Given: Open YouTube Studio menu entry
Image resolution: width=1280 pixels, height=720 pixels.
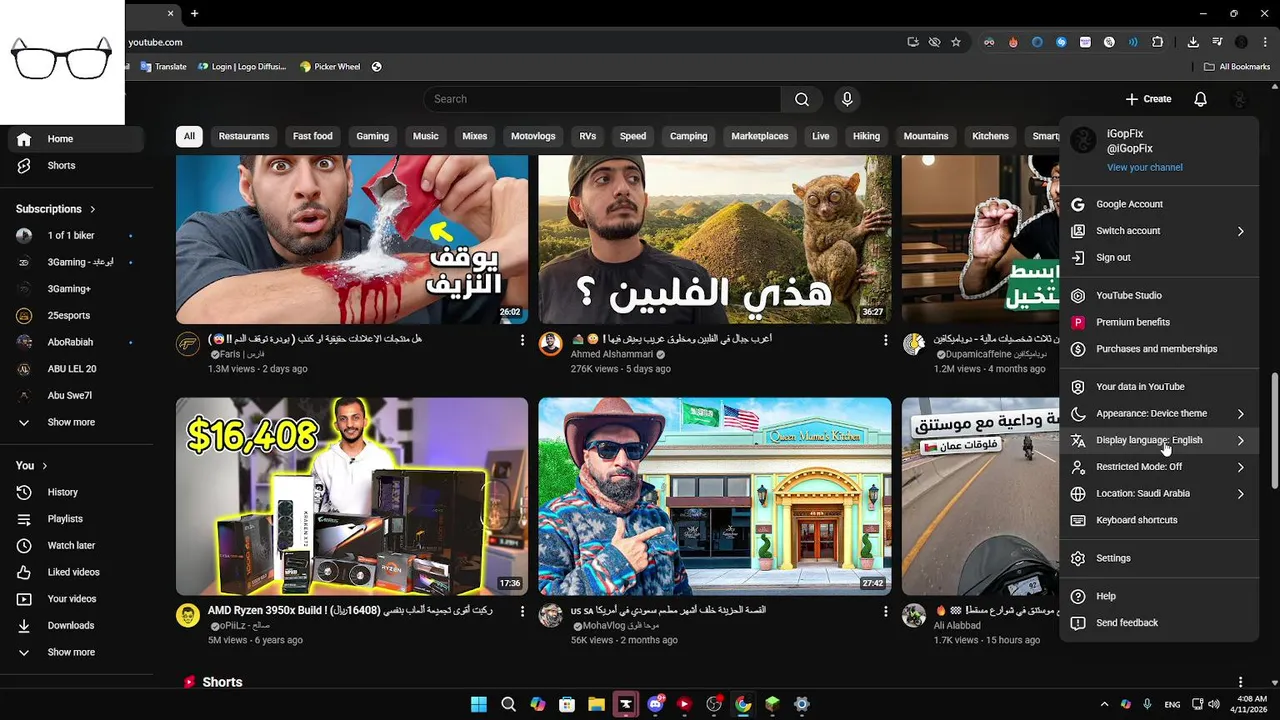Looking at the screenshot, I should coord(1159,295).
